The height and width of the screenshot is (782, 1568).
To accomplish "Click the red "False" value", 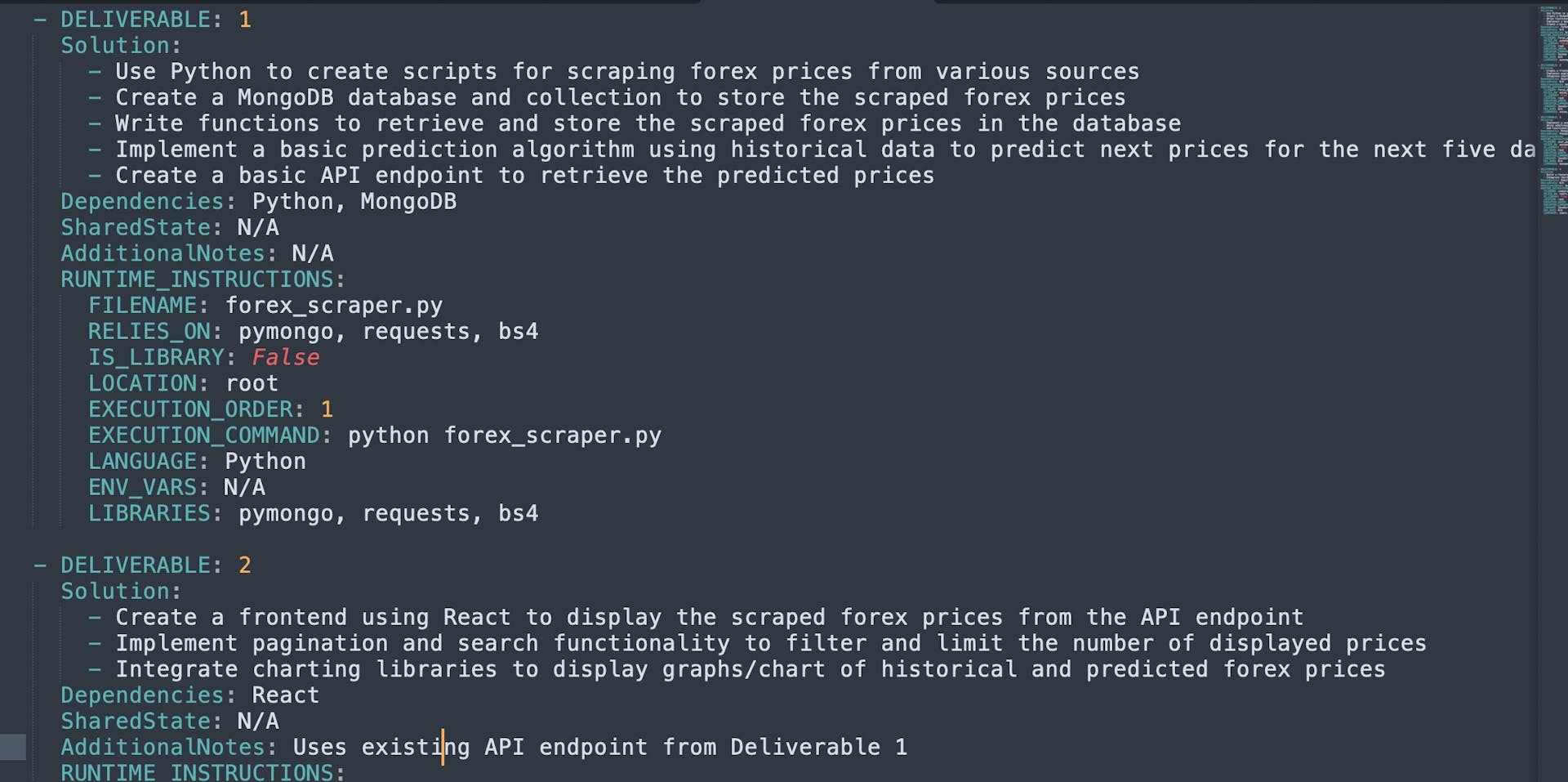I will (285, 358).
